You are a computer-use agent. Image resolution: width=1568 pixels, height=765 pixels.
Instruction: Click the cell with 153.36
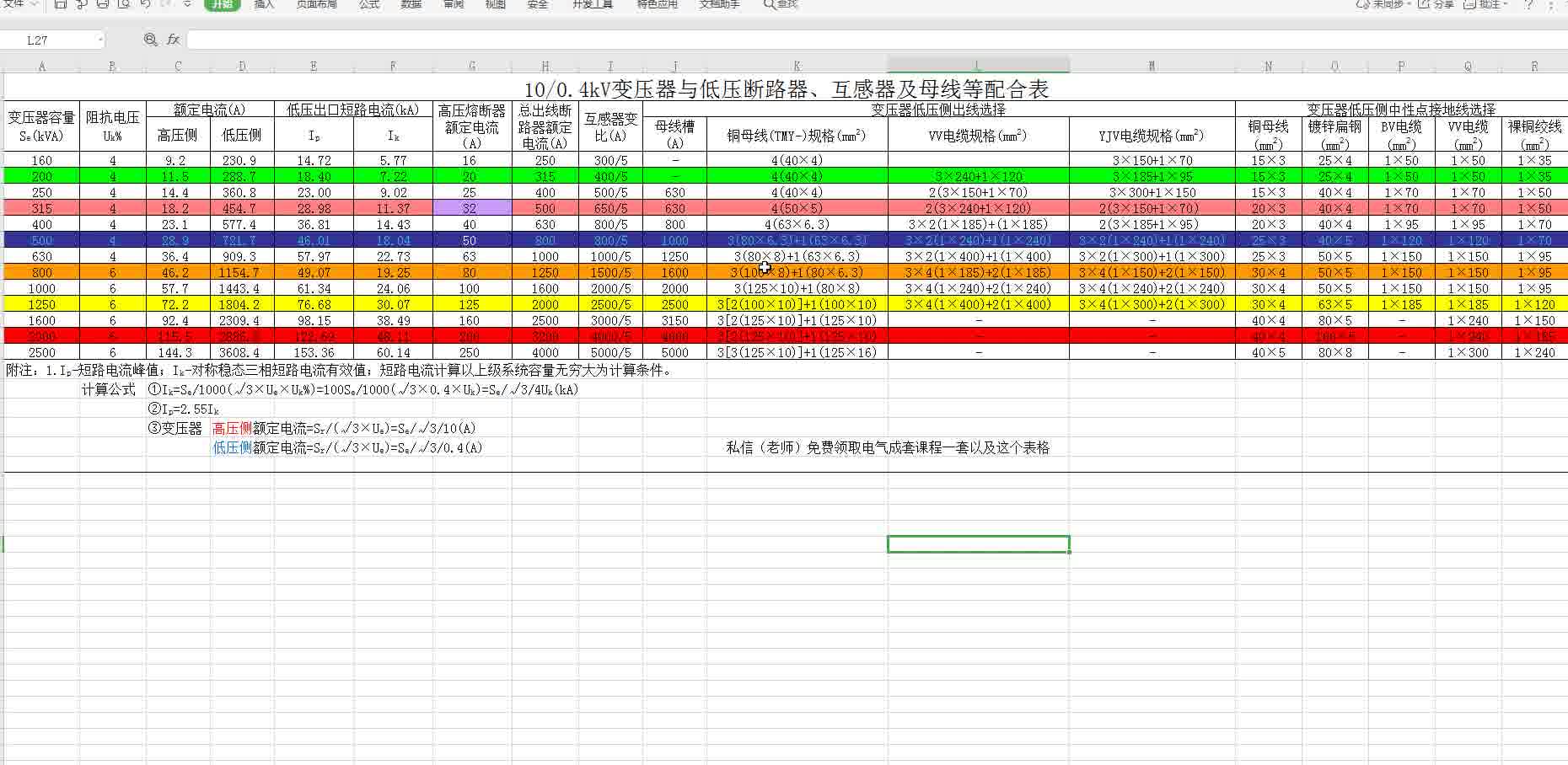[314, 352]
